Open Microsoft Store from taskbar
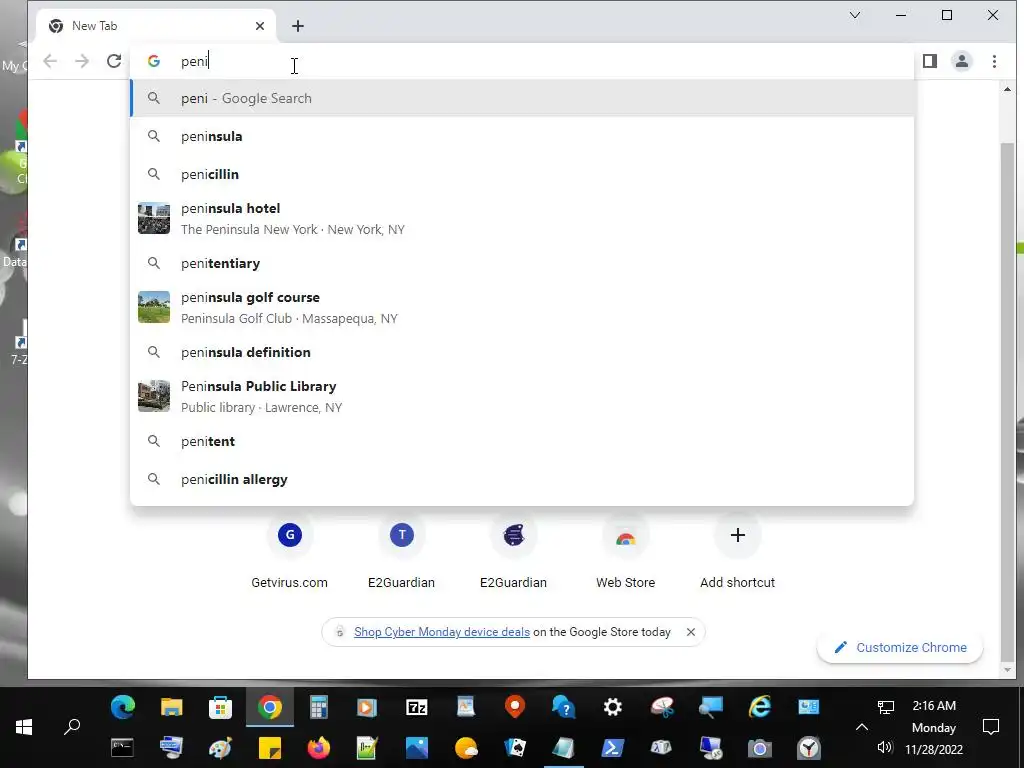 click(221, 707)
